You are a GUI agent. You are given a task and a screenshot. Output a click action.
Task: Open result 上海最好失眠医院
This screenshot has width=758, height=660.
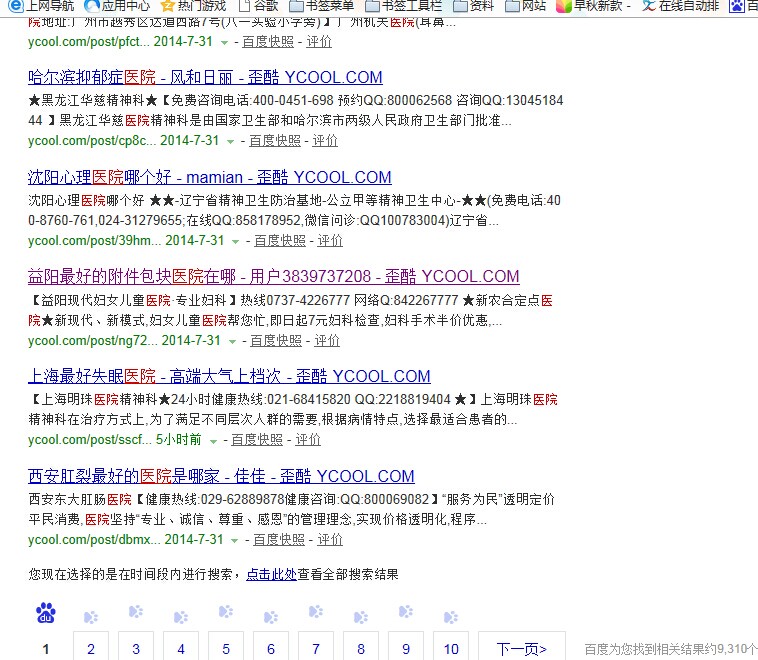(x=229, y=376)
